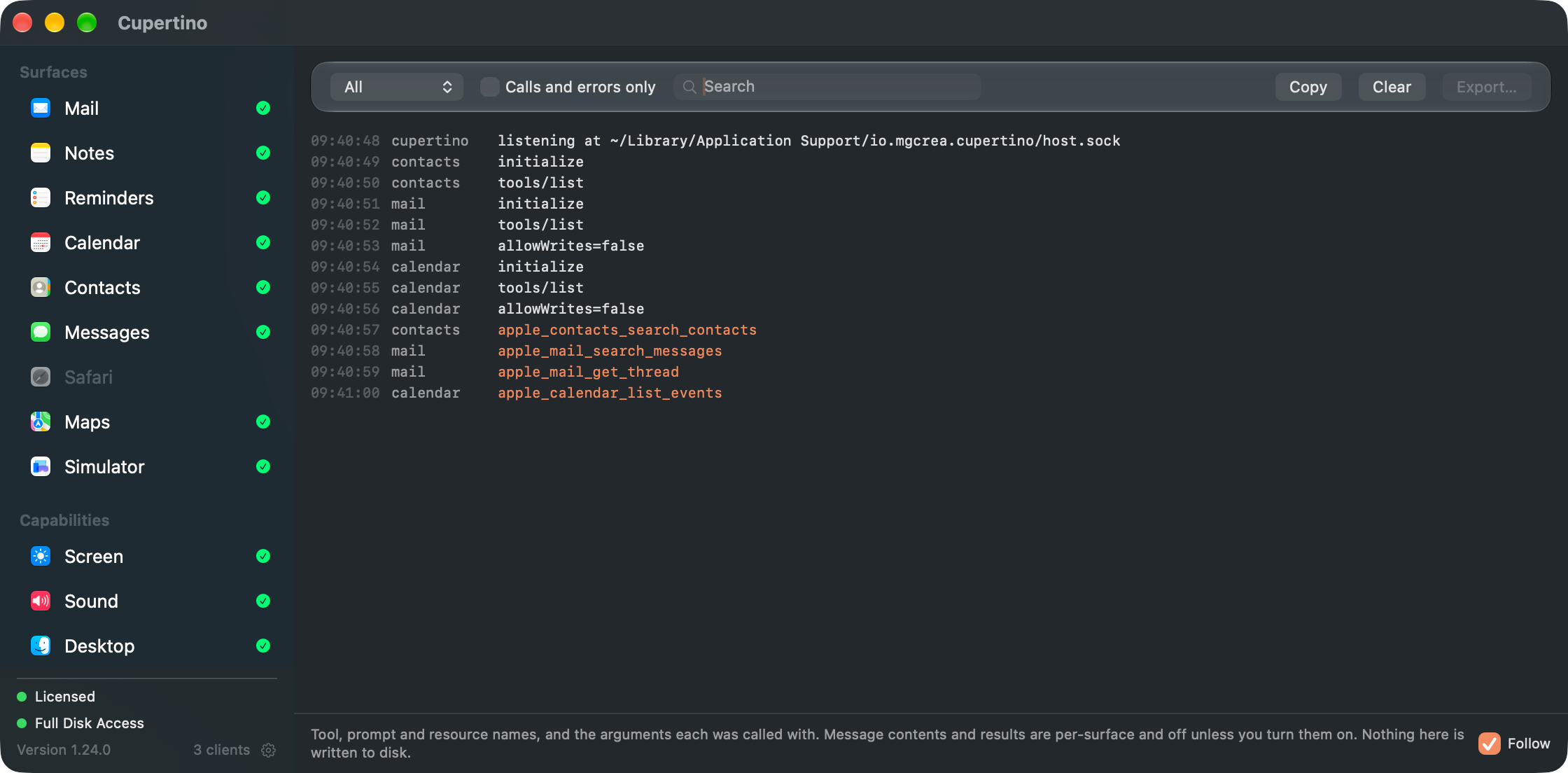Click the 09:40:49 contacts initialize line
The height and width of the screenshot is (773, 1568).
[447, 162]
